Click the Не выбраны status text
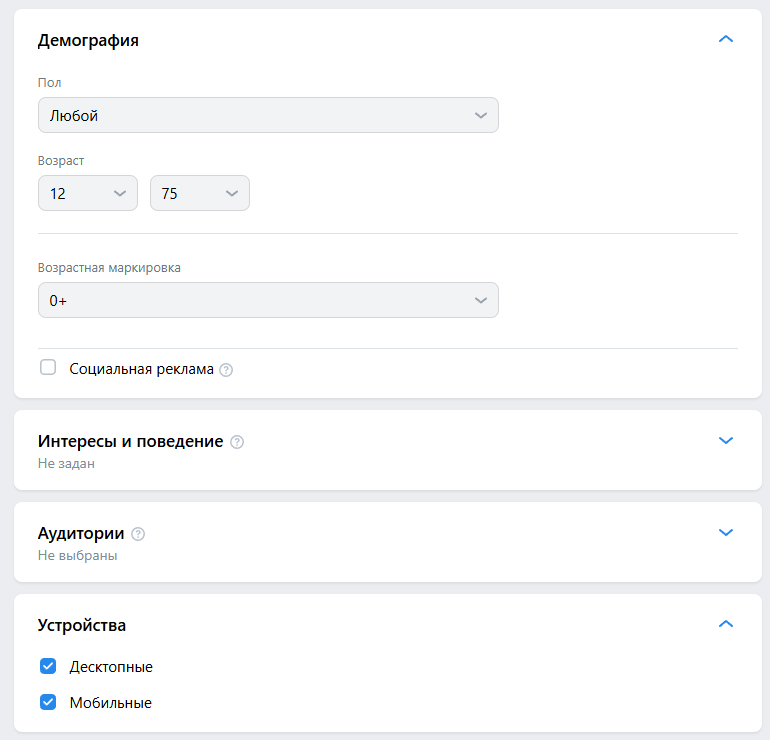 click(x=78, y=555)
